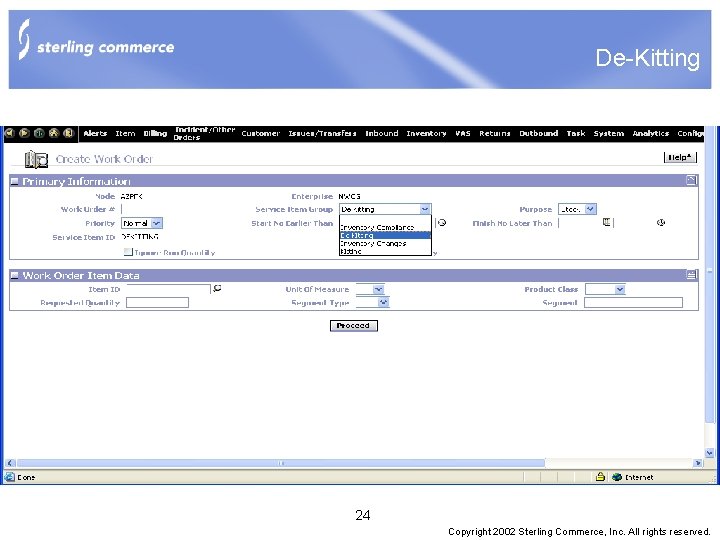Open the Config menu
This screenshot has height=540, width=720.
coord(690,133)
